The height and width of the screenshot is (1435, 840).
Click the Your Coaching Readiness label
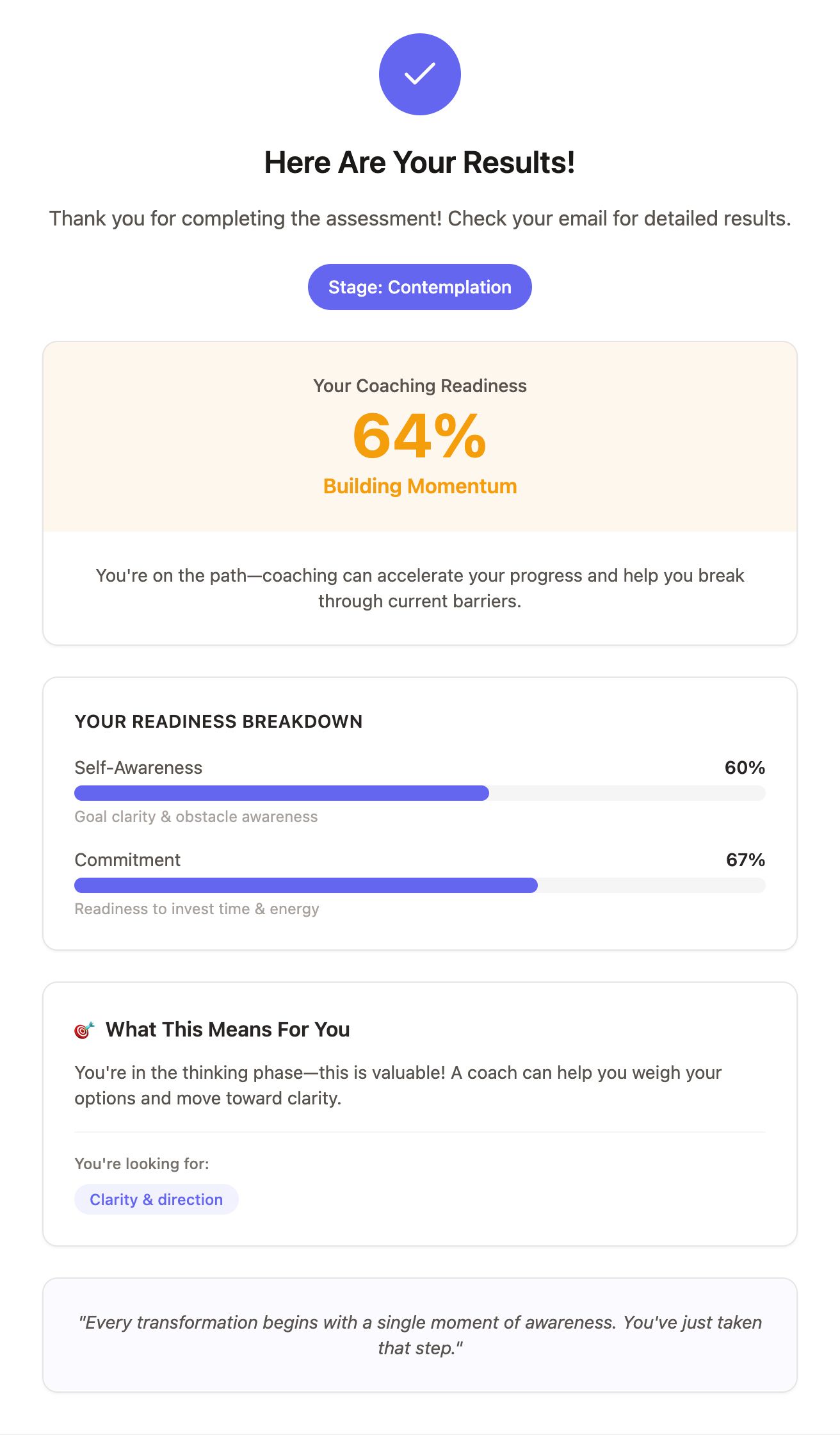pyautogui.click(x=420, y=386)
